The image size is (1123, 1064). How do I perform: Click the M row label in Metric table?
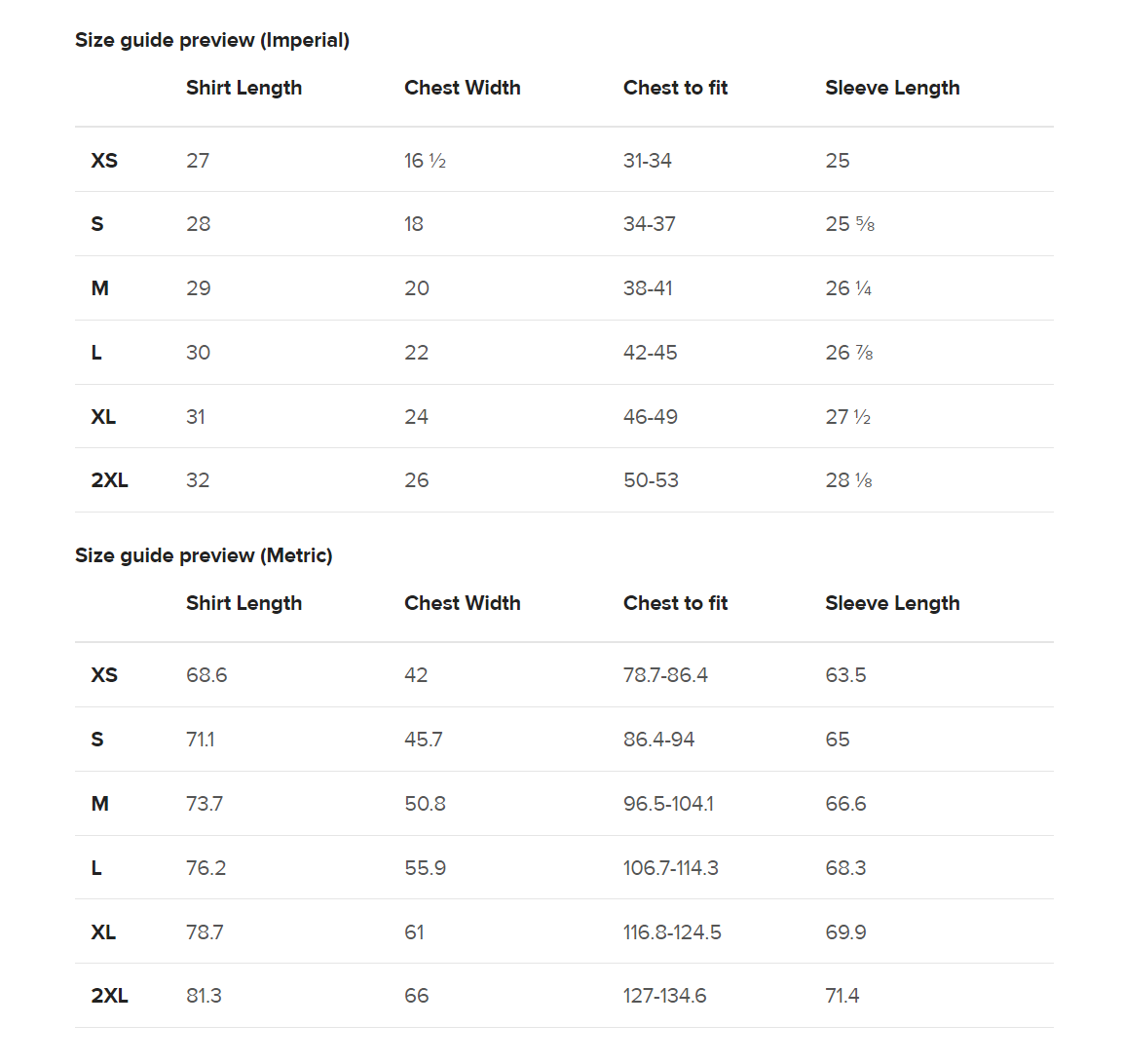click(99, 804)
